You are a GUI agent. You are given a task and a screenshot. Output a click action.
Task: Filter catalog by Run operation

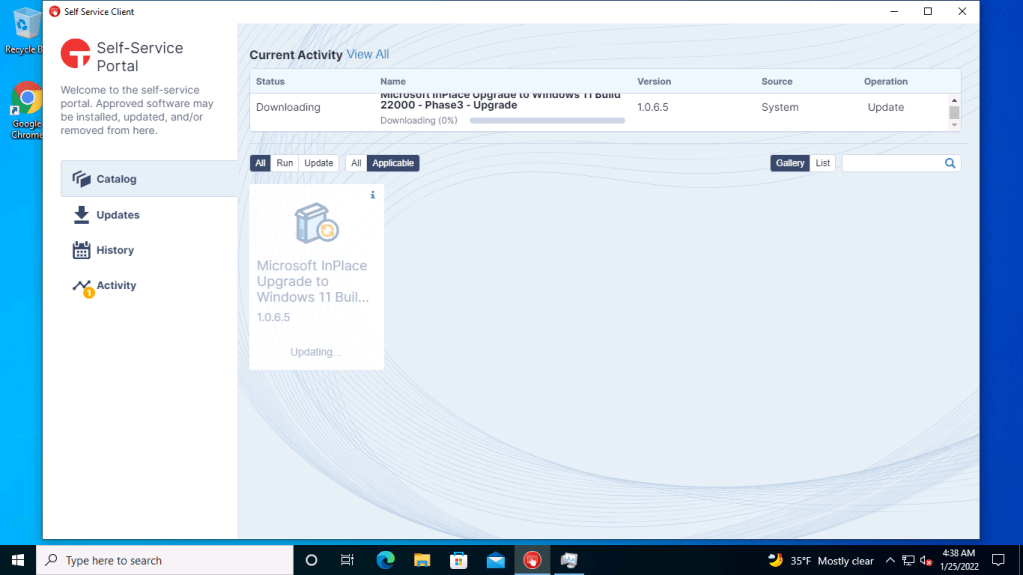(x=285, y=163)
